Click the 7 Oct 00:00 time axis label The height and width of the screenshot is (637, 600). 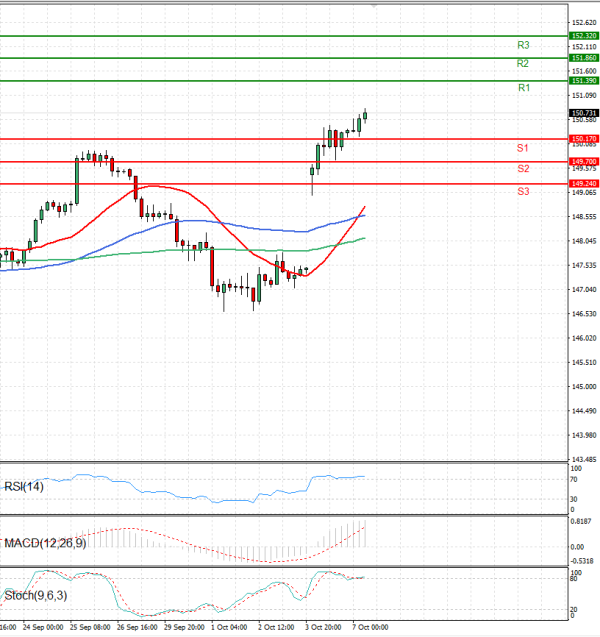coord(369,628)
